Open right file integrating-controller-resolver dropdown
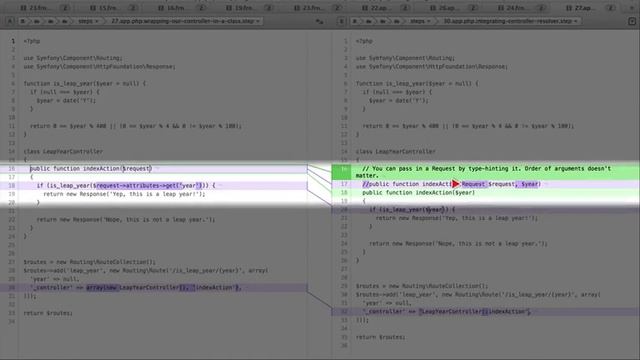640x360 pixels. 510,21
